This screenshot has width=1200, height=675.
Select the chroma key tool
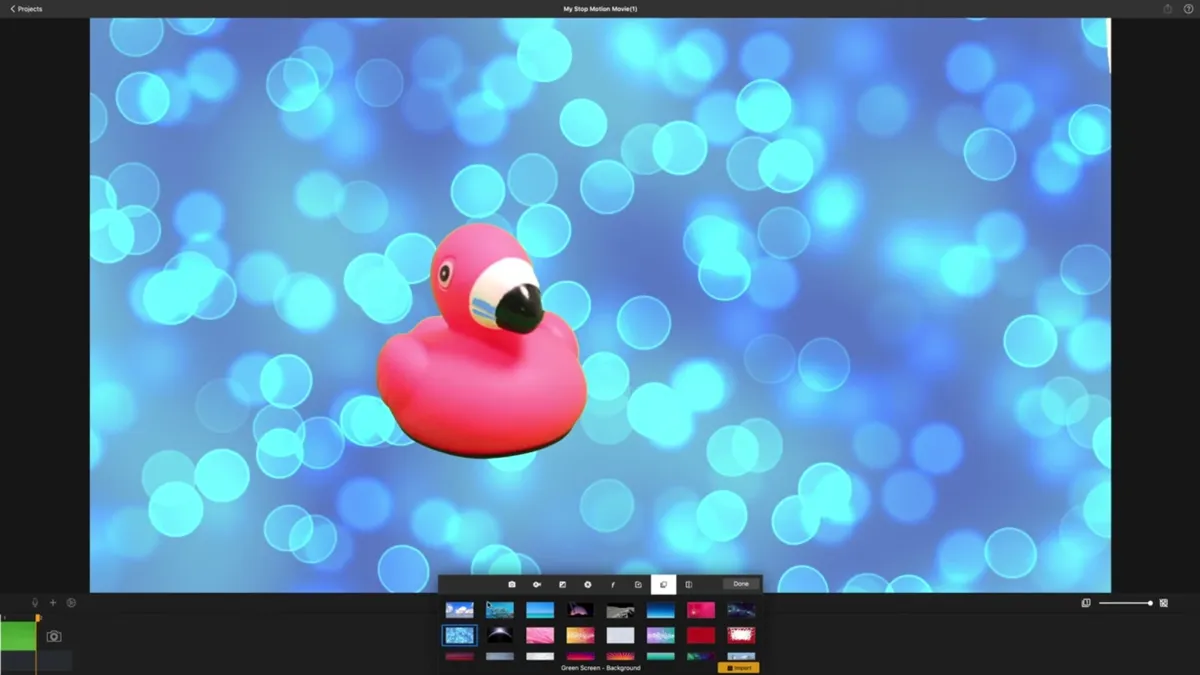(x=537, y=584)
